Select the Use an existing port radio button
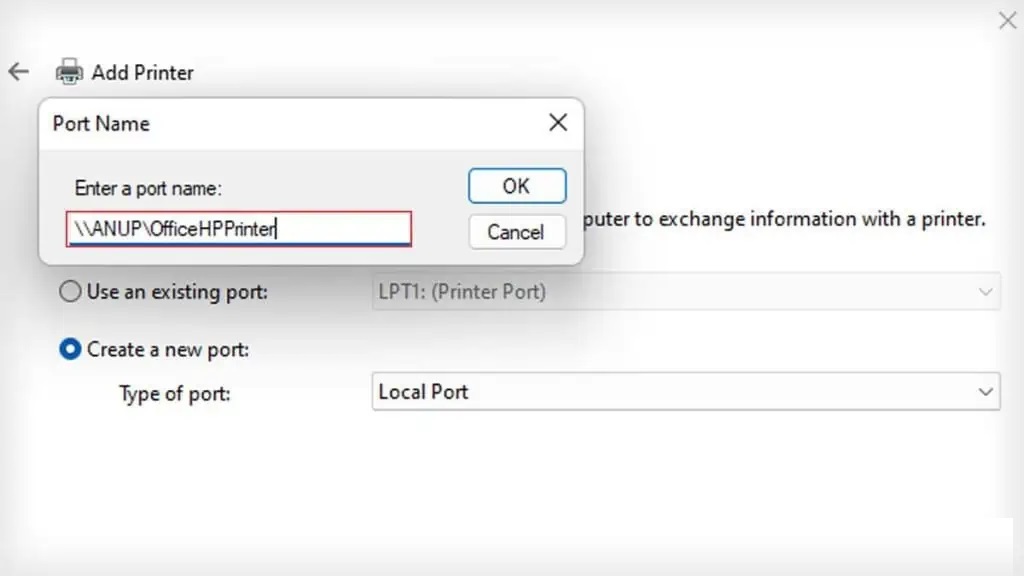This screenshot has width=1024, height=576. pos(70,291)
